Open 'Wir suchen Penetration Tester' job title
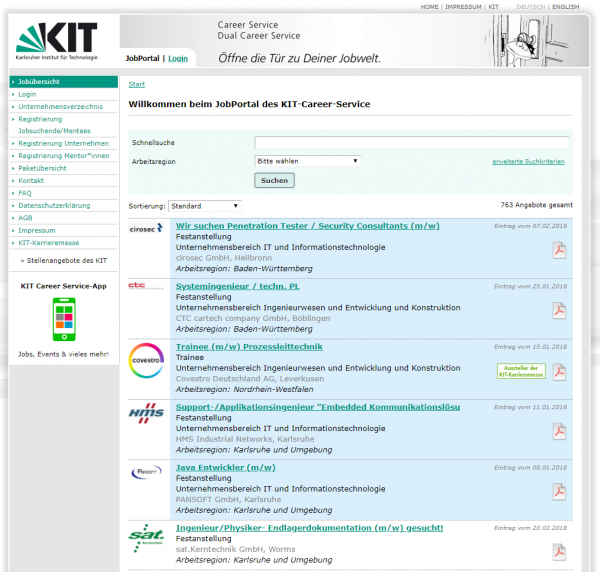 point(308,226)
